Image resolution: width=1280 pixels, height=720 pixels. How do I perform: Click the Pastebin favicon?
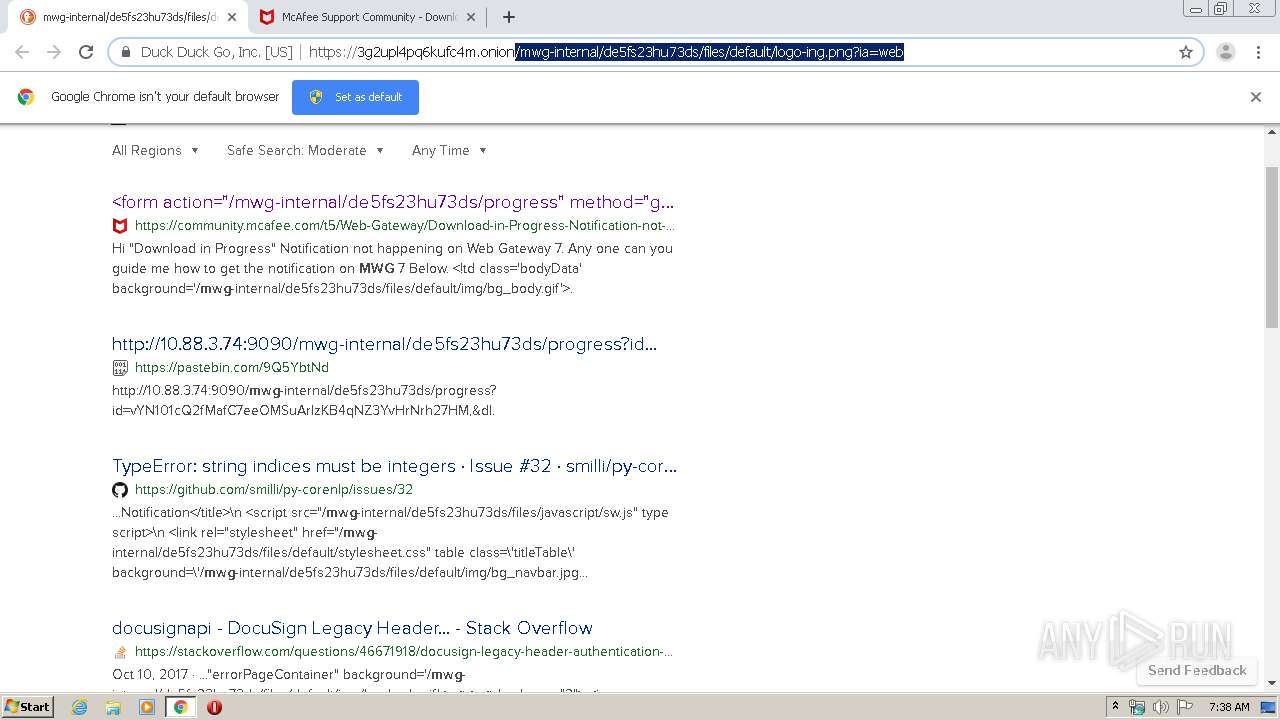pyautogui.click(x=120, y=368)
